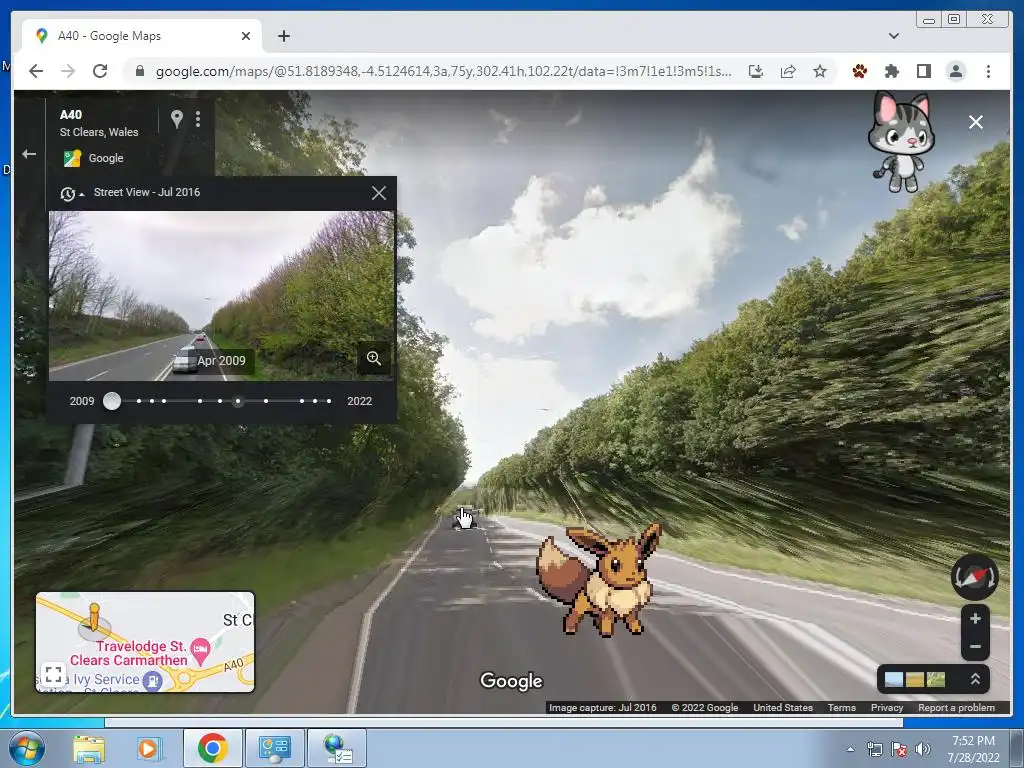Viewport: 1024px width, 768px height.
Task: Click the magnifier on preview image
Action: pyautogui.click(x=374, y=358)
